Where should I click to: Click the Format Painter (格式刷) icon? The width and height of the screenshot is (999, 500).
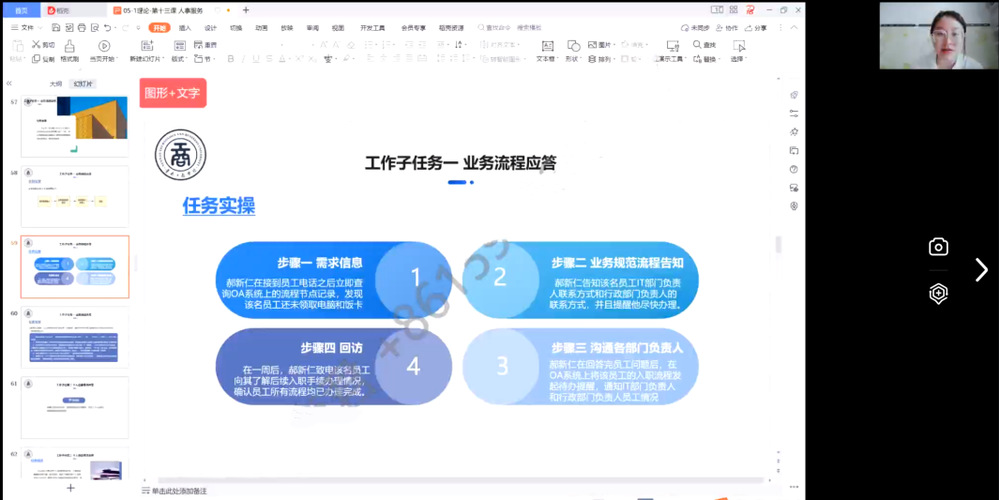[72, 47]
